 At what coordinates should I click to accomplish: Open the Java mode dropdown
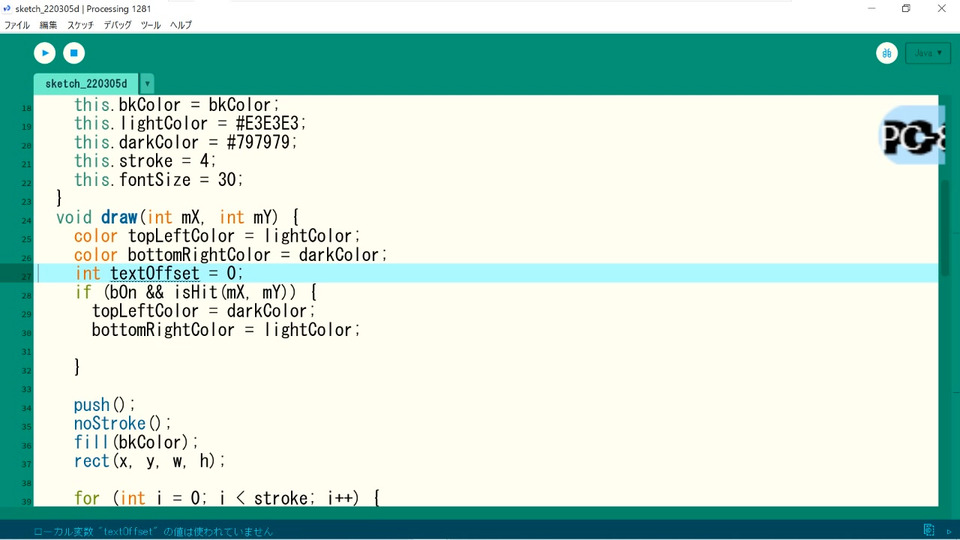(x=928, y=53)
